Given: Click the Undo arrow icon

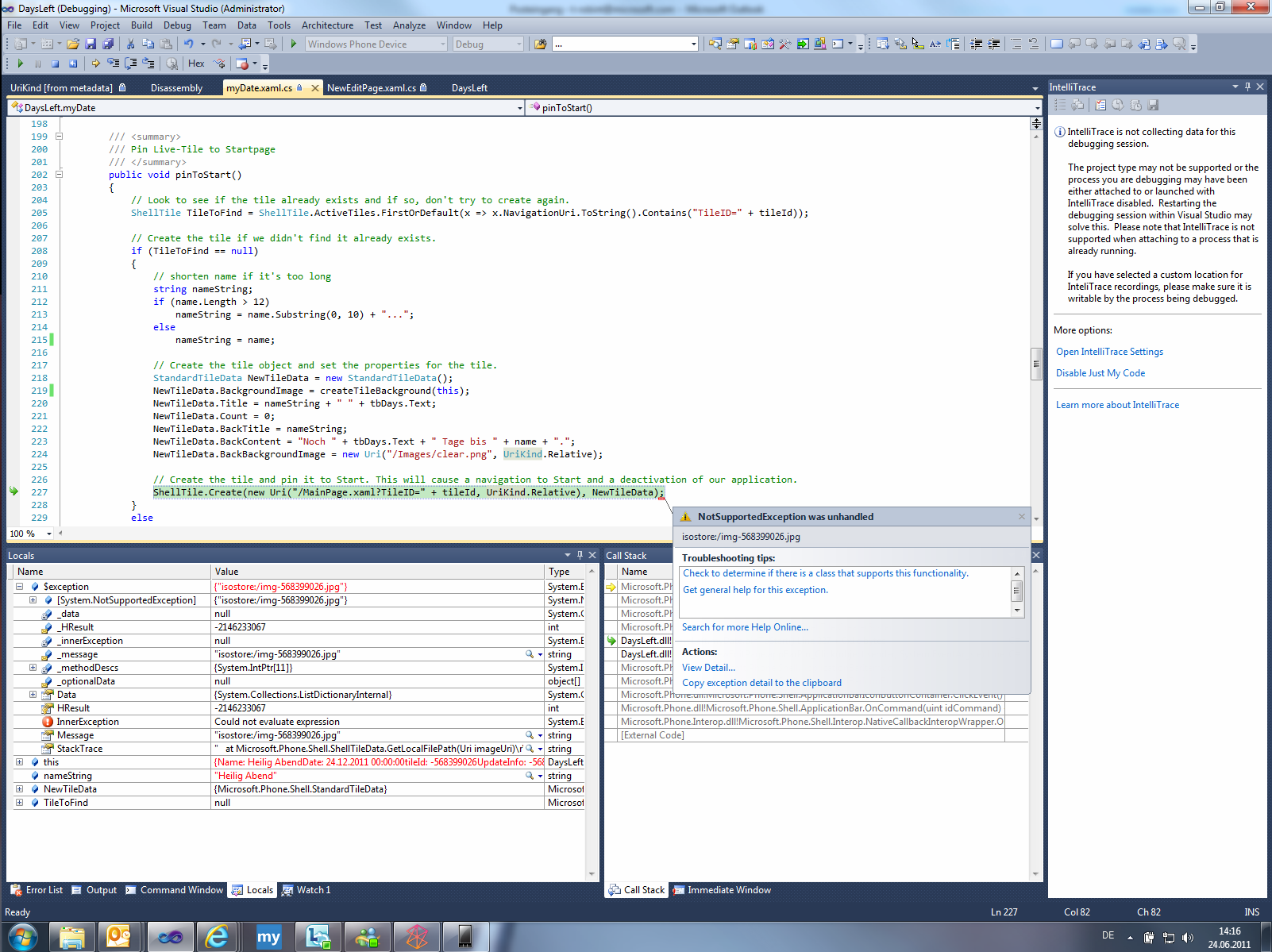Looking at the screenshot, I should [188, 44].
